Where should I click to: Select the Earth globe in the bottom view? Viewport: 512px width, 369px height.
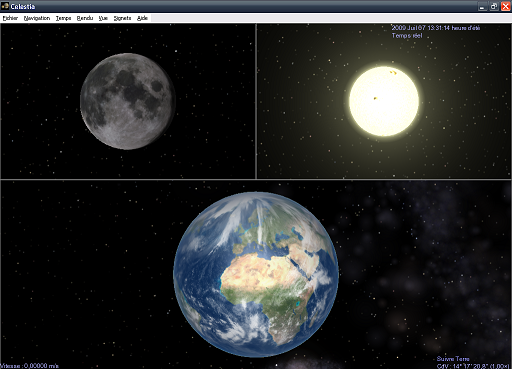[x=256, y=274]
